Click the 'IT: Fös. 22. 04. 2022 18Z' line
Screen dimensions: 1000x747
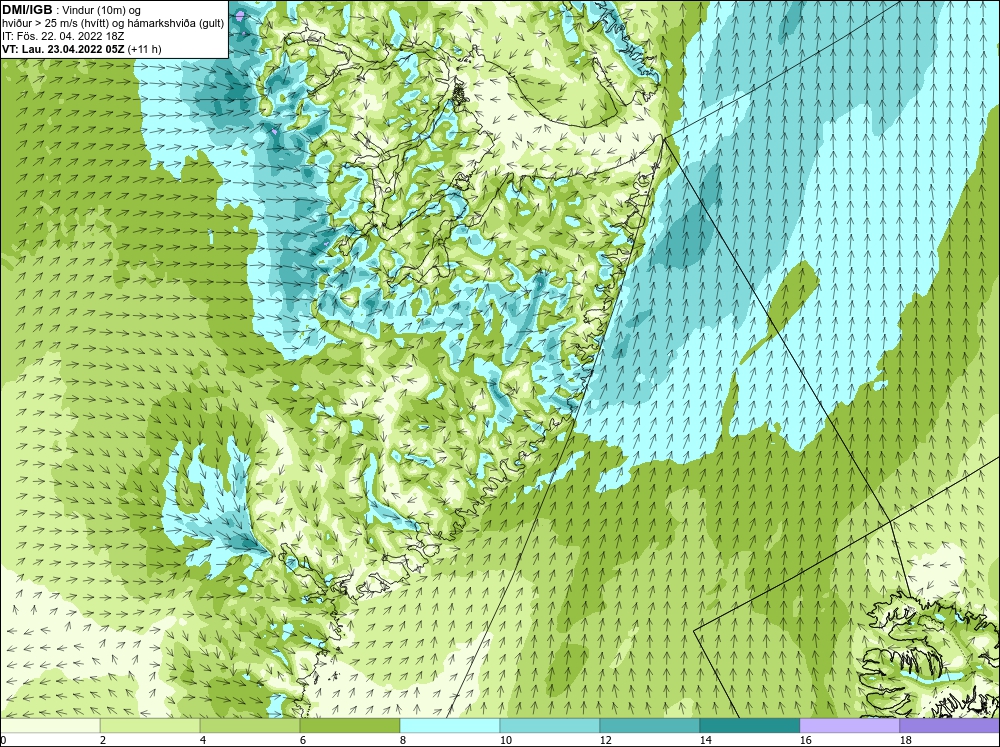(x=63, y=36)
